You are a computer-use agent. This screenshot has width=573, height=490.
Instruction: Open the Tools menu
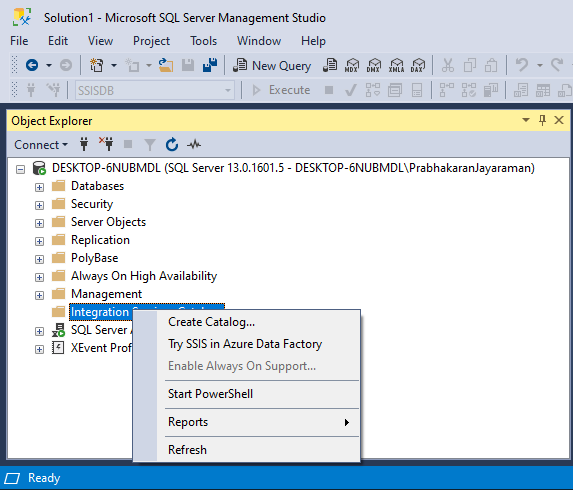(203, 41)
